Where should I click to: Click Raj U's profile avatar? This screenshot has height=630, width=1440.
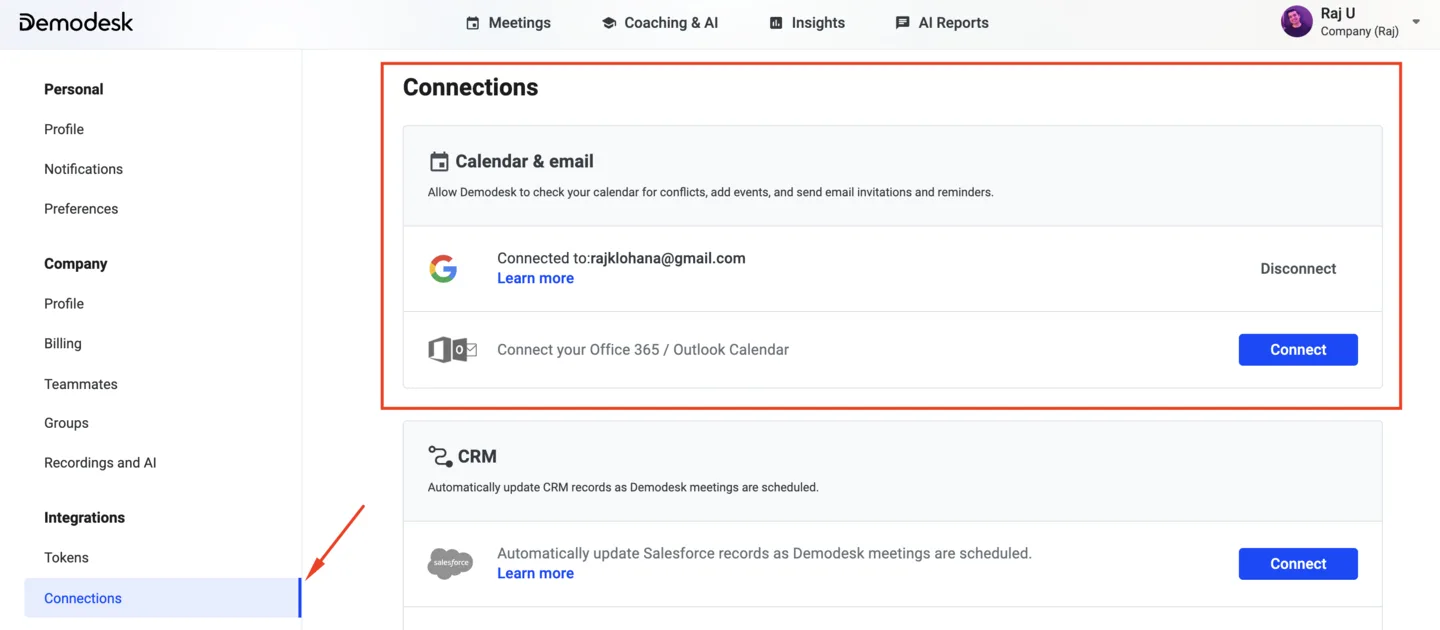point(1297,21)
